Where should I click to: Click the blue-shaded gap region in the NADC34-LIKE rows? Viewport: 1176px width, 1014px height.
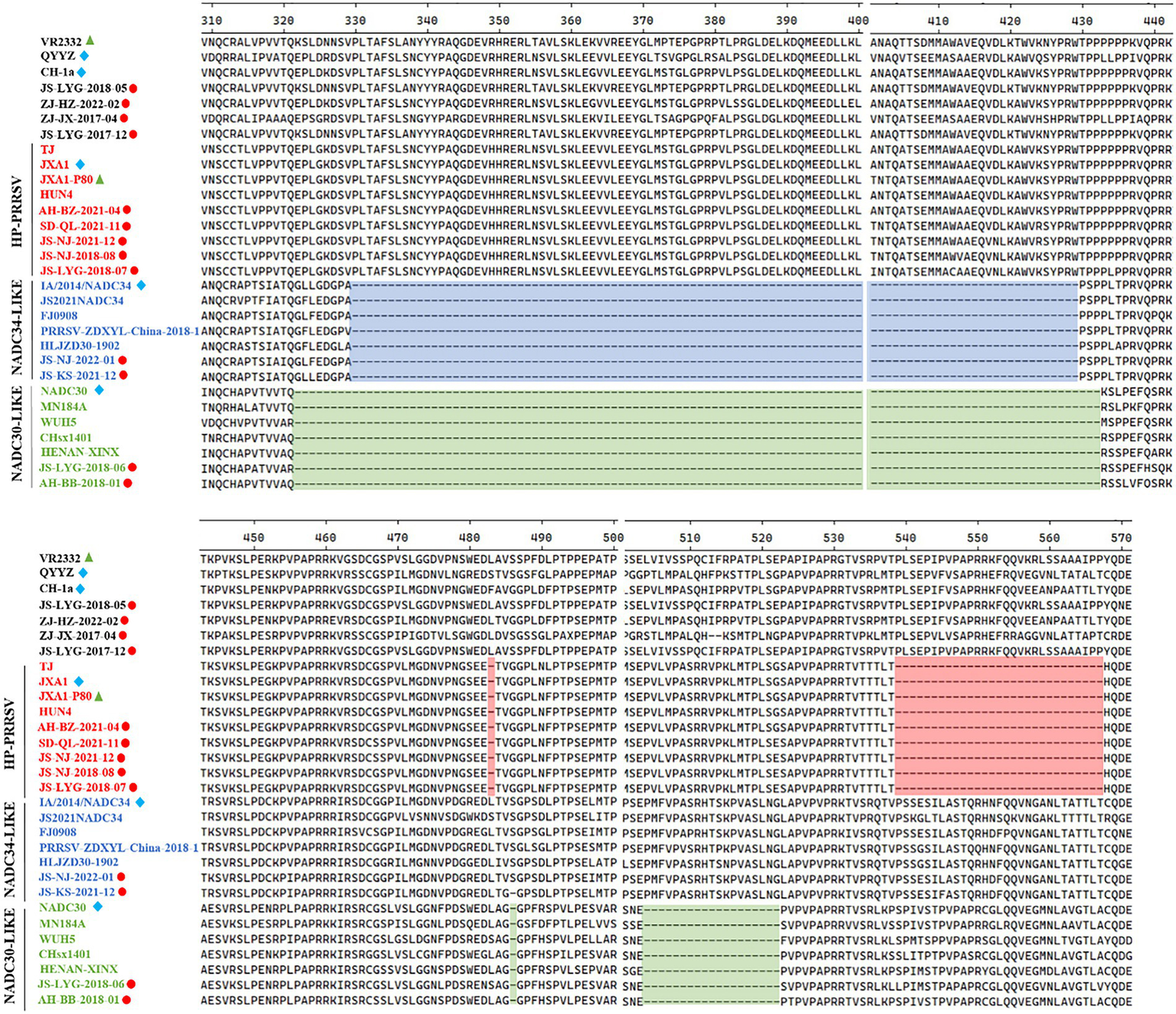click(605, 331)
